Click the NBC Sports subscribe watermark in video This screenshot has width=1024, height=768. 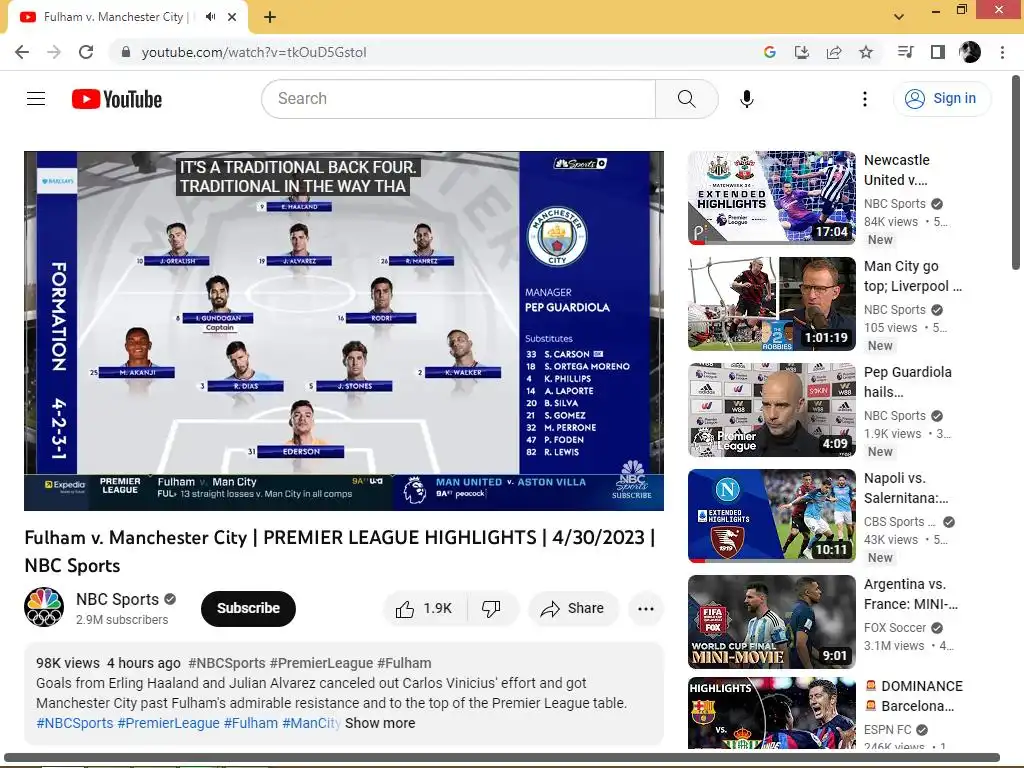[632, 480]
